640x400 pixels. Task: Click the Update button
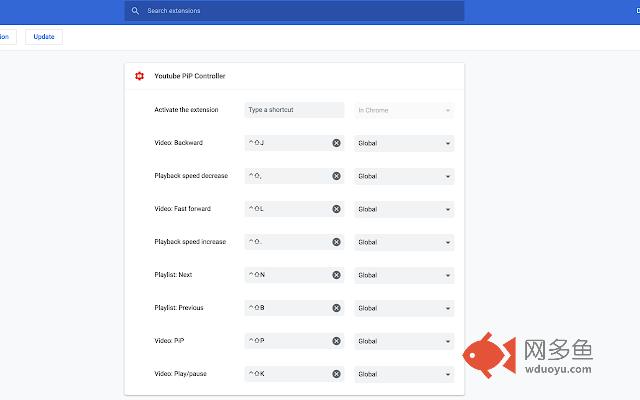(44, 37)
